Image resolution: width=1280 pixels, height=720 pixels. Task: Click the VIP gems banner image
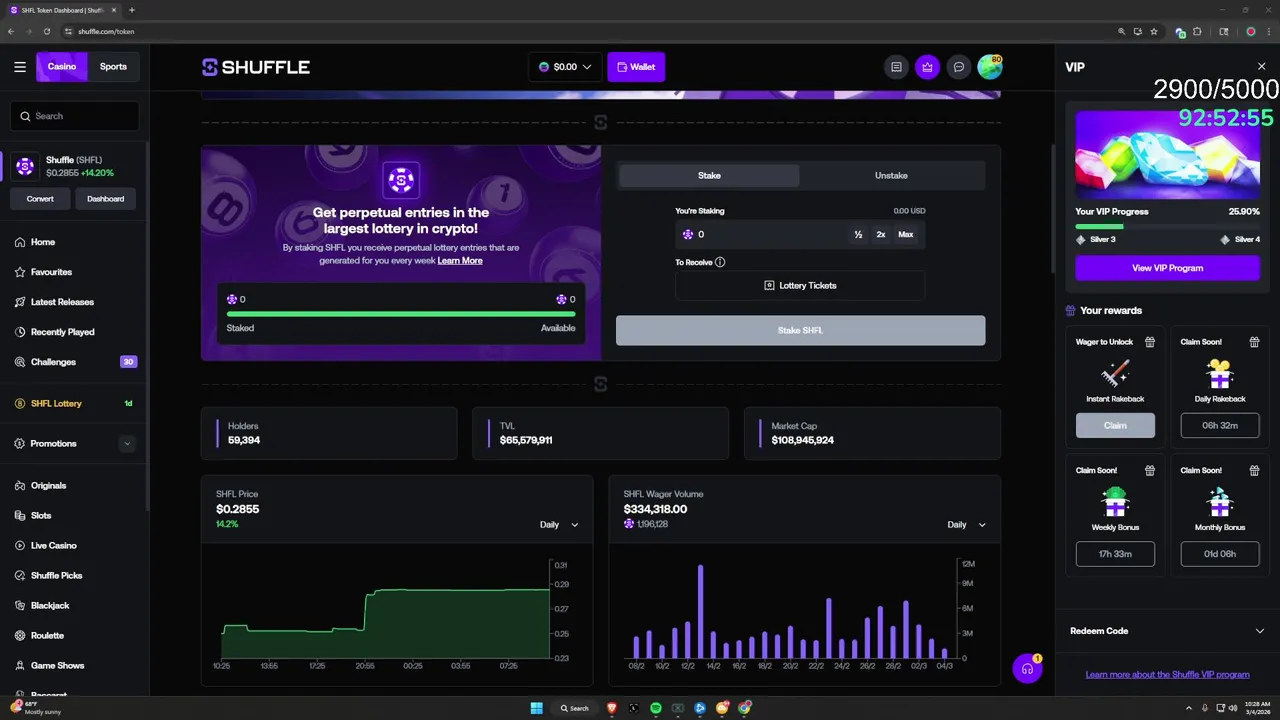[x=1167, y=155]
